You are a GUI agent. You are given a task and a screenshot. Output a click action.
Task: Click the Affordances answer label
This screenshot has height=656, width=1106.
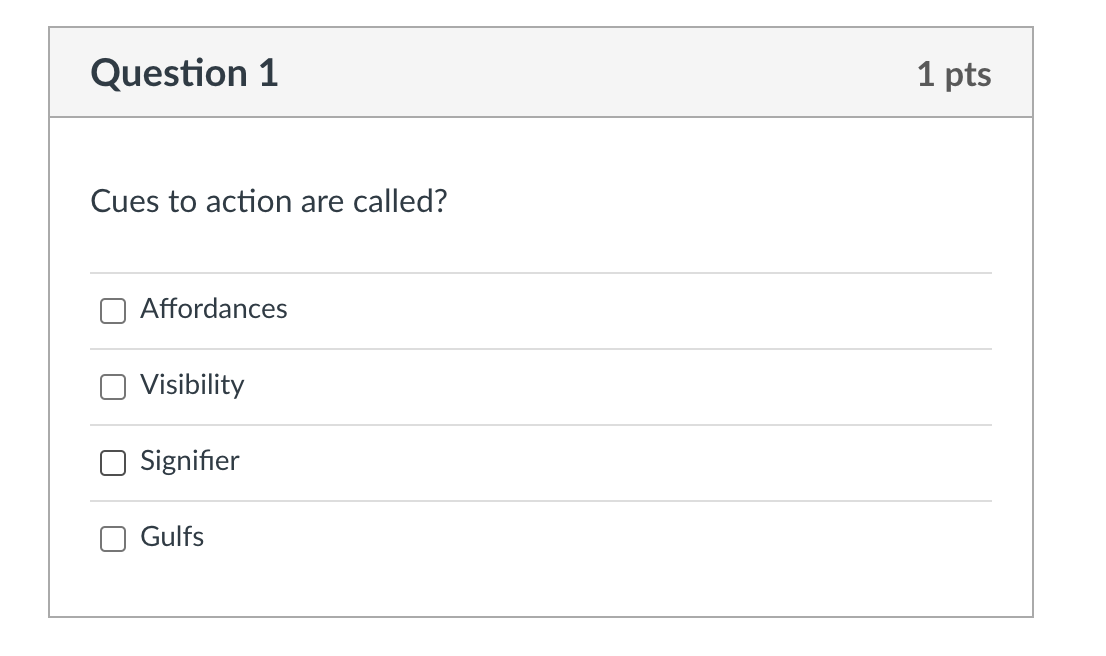213,310
